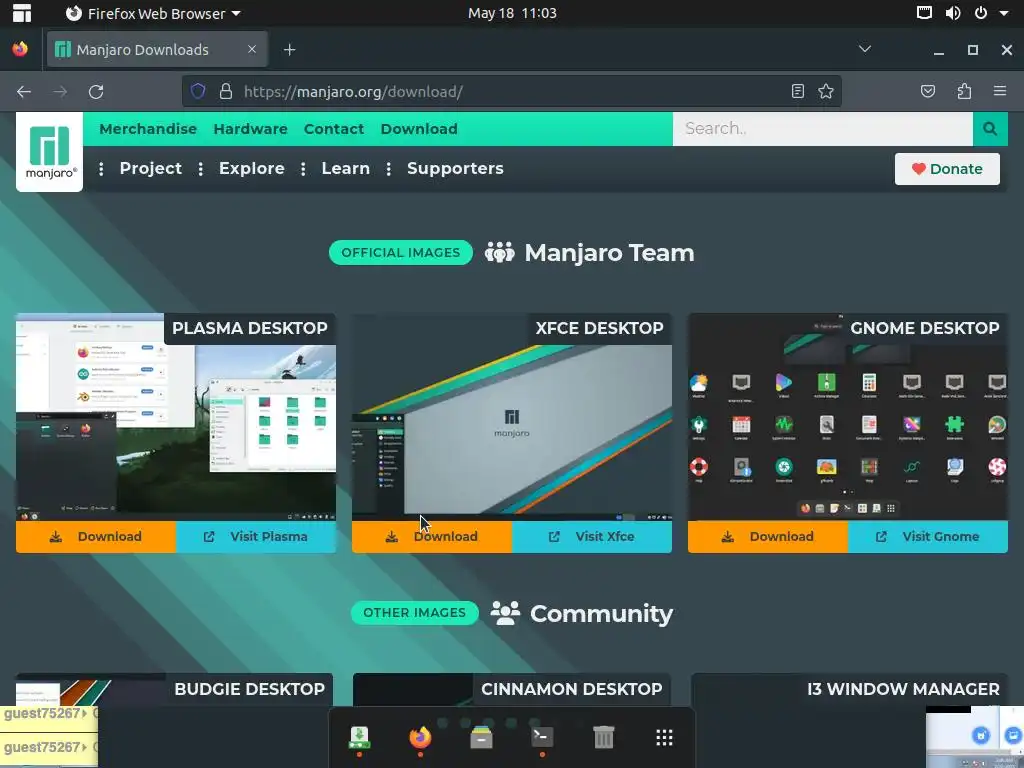Screen dimensions: 1024x768
Task: Open the Hardware navigation link
Action: click(250, 129)
